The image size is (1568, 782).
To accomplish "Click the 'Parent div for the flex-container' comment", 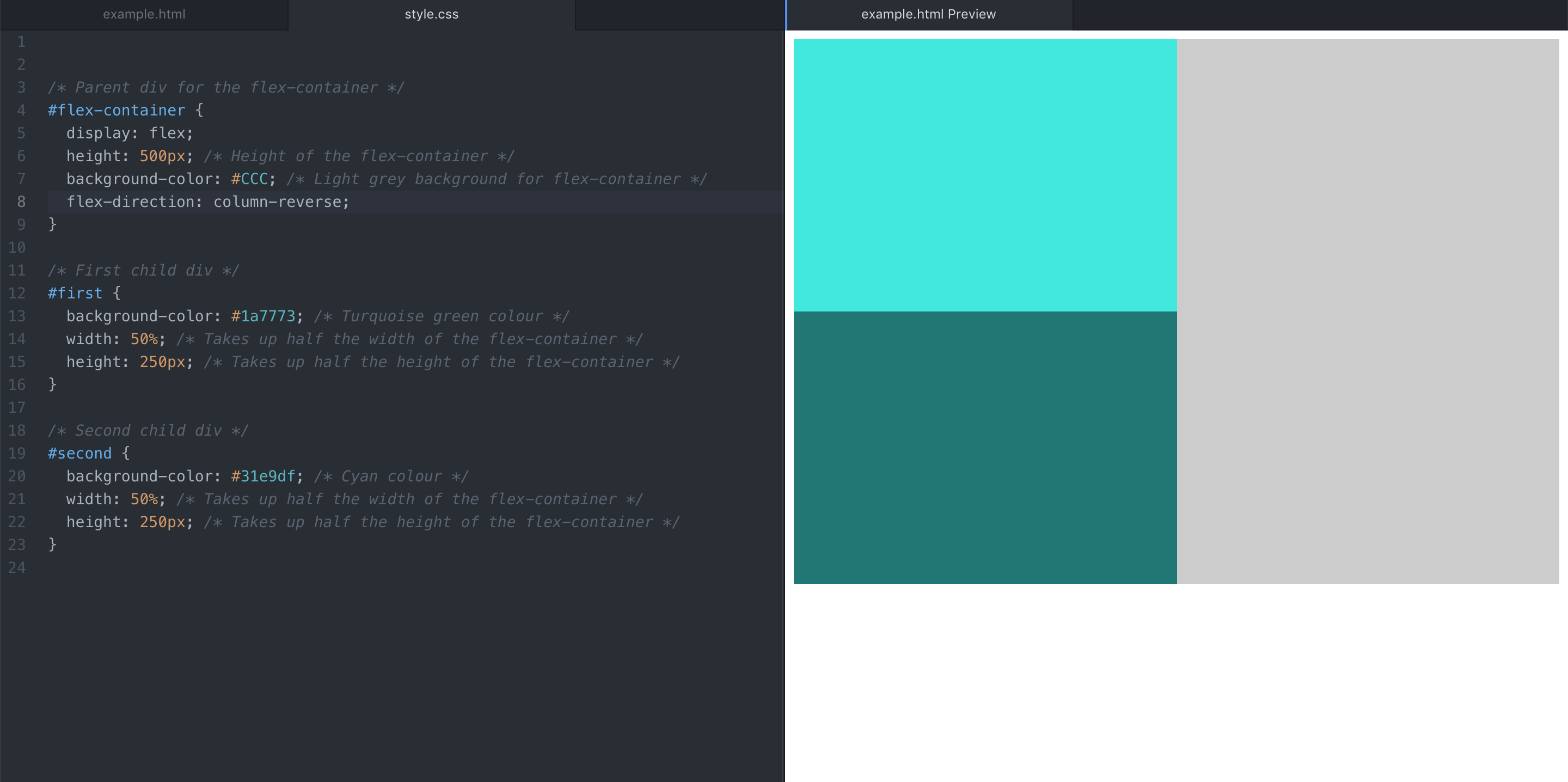I will [225, 88].
